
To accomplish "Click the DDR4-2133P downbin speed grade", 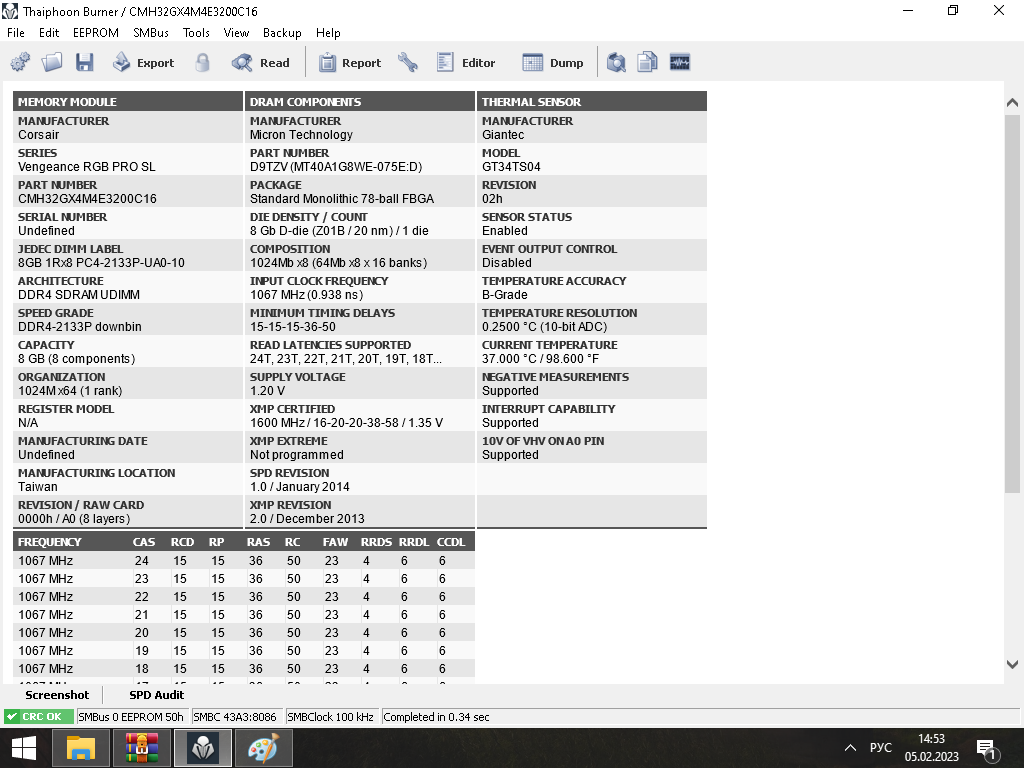I will tap(80, 327).
